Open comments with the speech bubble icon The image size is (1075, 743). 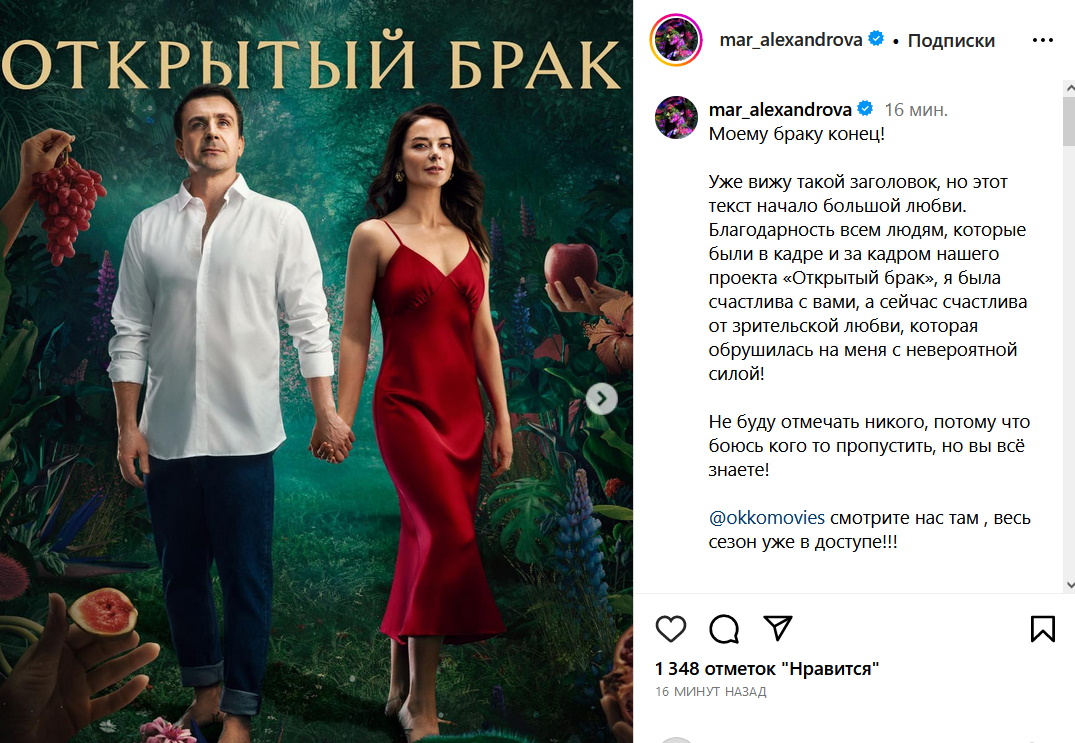[724, 629]
